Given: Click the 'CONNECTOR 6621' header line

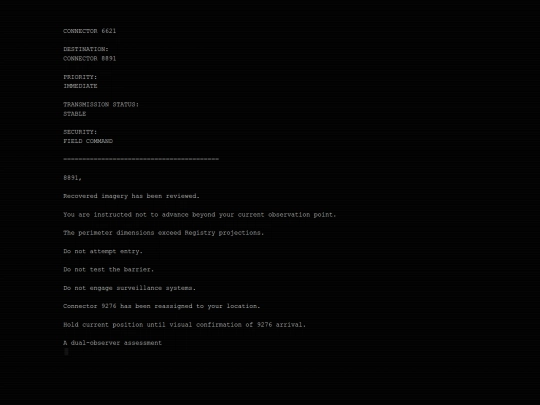Looking at the screenshot, I should coord(90,31).
